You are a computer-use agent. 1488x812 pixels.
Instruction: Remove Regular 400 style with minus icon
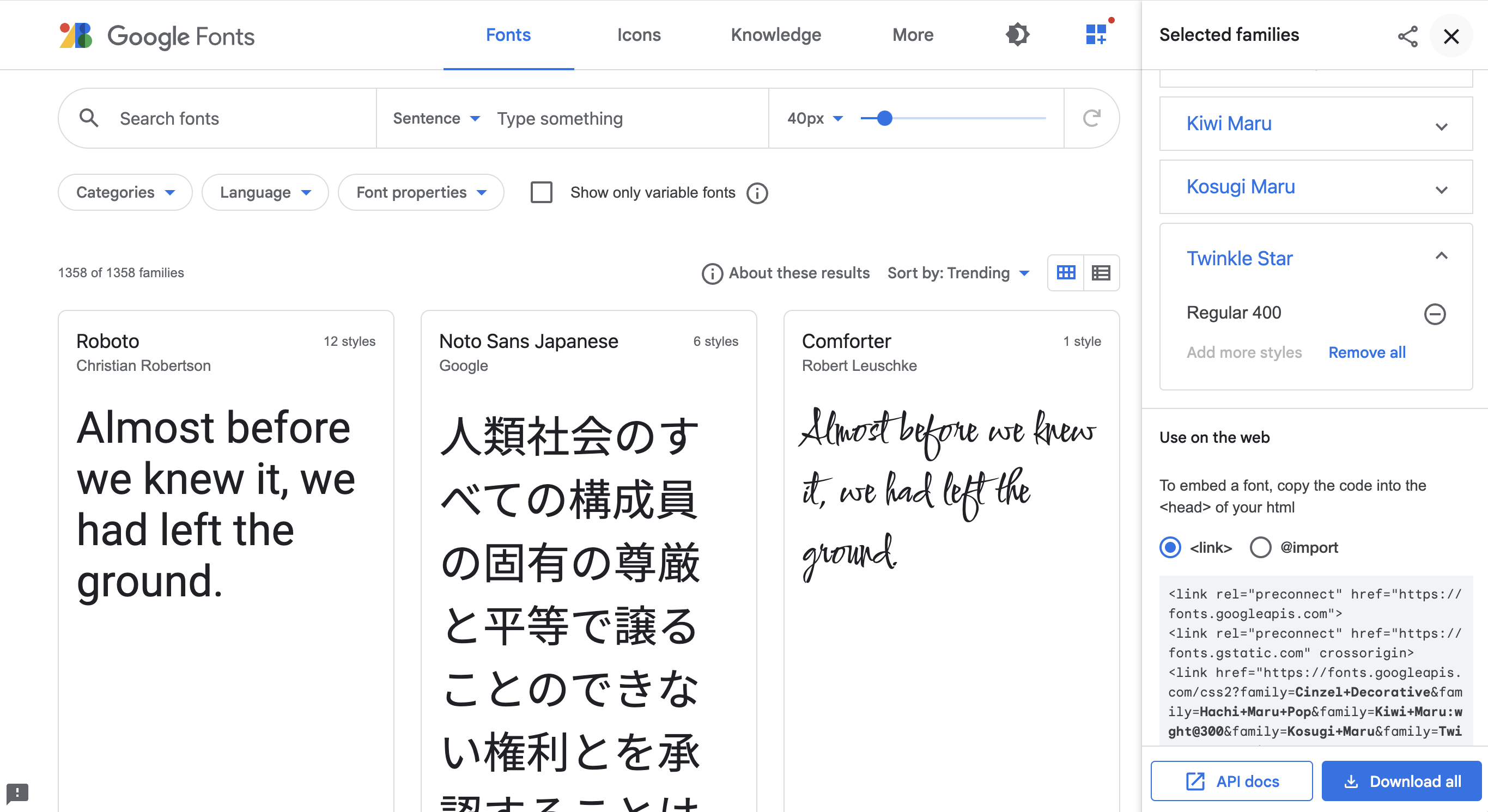(x=1434, y=314)
